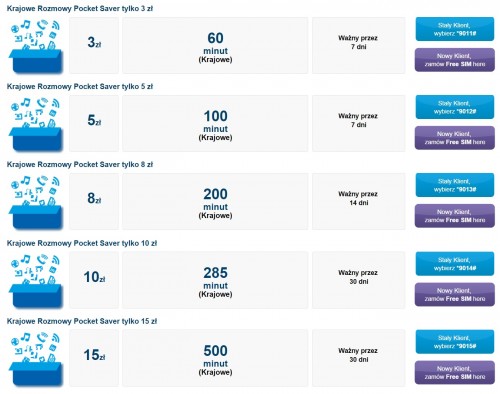This screenshot has width=500, height=394.
Task: Select Stały Klient button with code *9011#
Action: (x=455, y=29)
